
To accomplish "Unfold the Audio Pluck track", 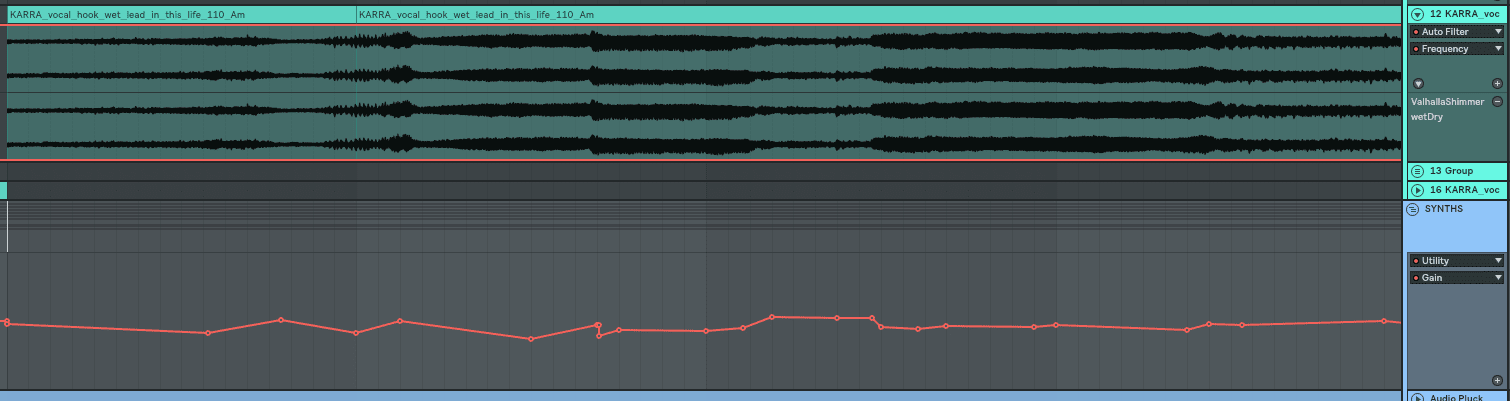I will coord(1417,397).
